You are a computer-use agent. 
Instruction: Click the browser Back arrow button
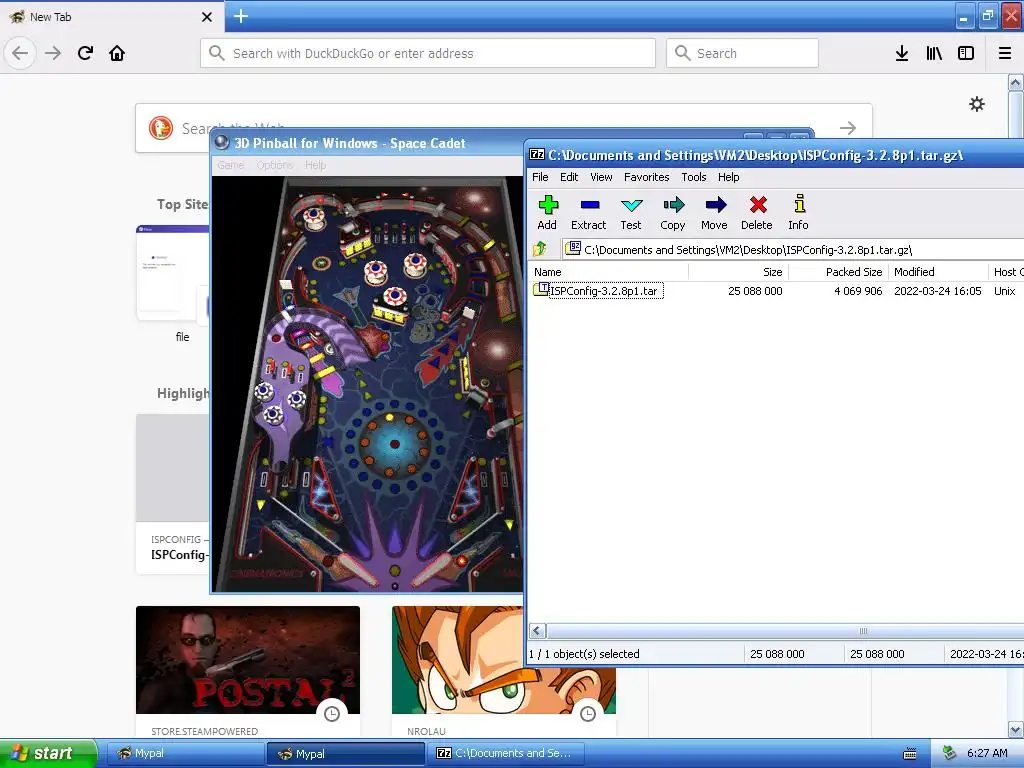point(20,53)
